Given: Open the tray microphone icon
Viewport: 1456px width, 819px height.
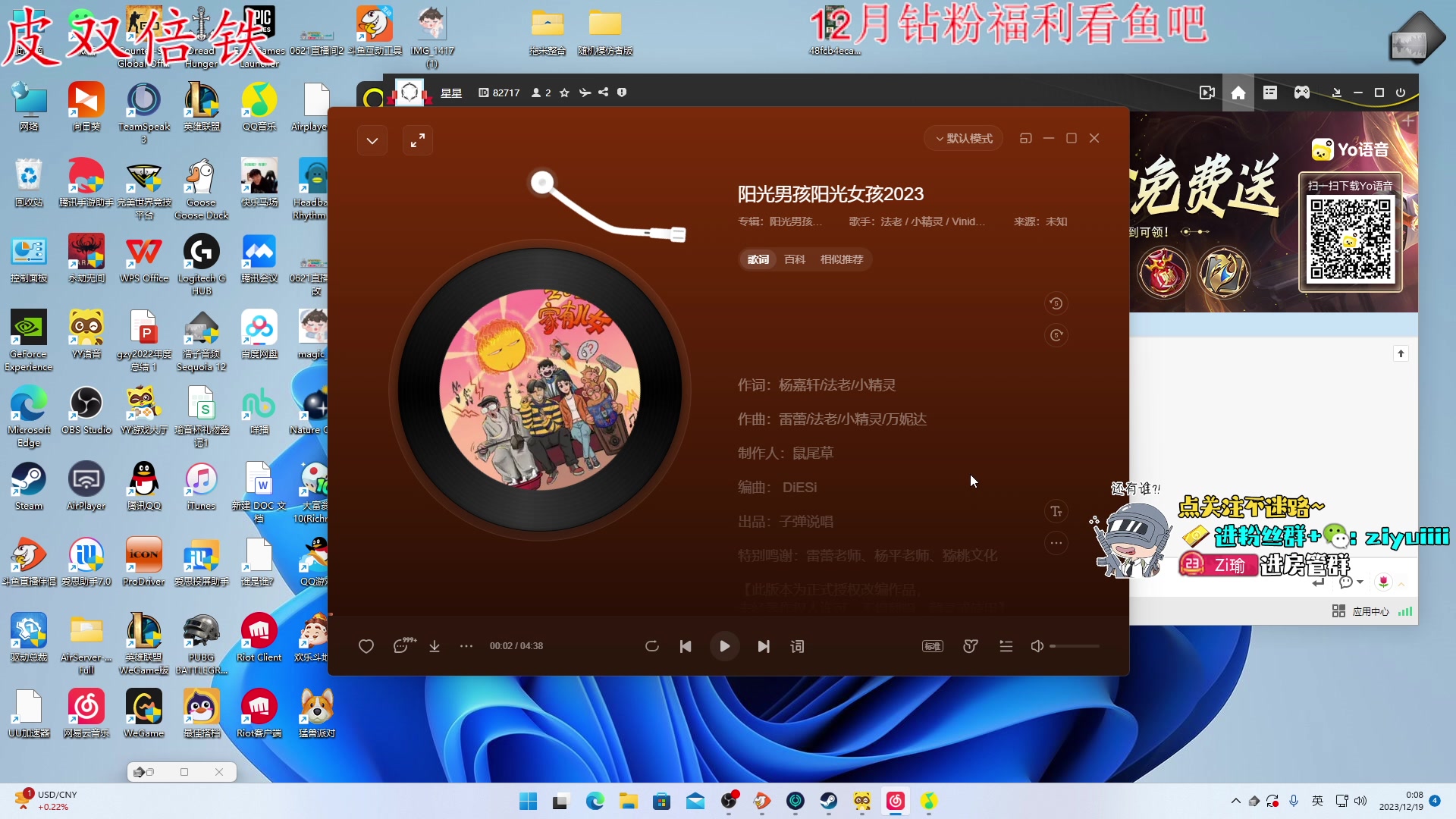Looking at the screenshot, I should (1294, 801).
